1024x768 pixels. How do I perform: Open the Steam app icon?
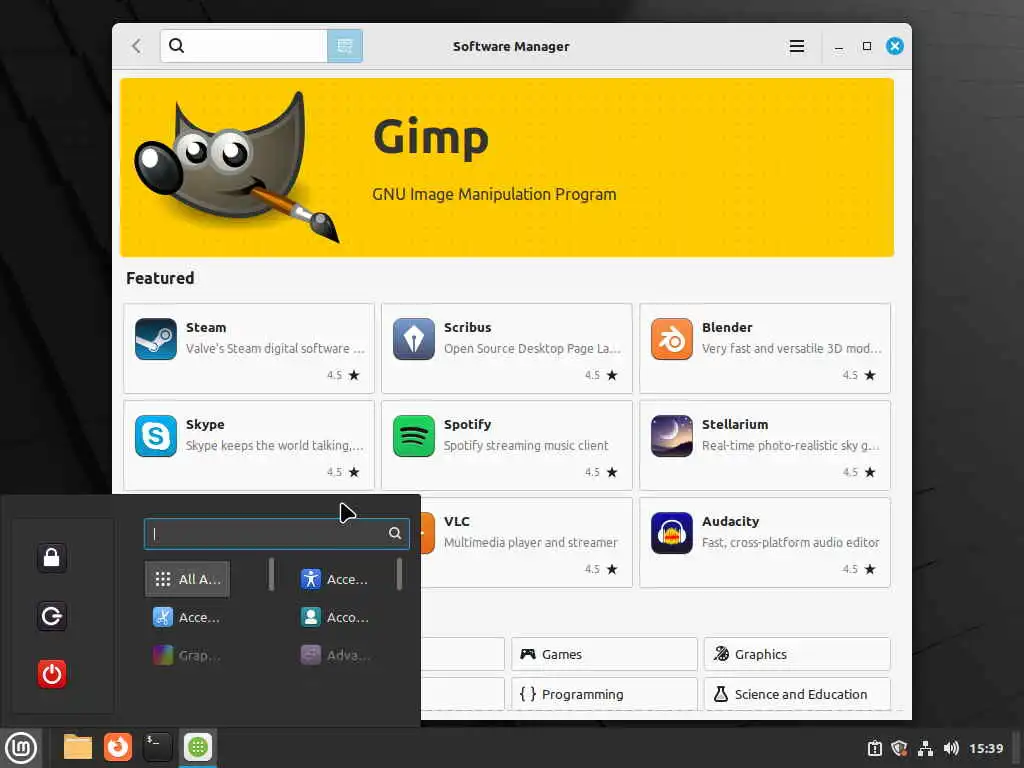click(x=155, y=339)
